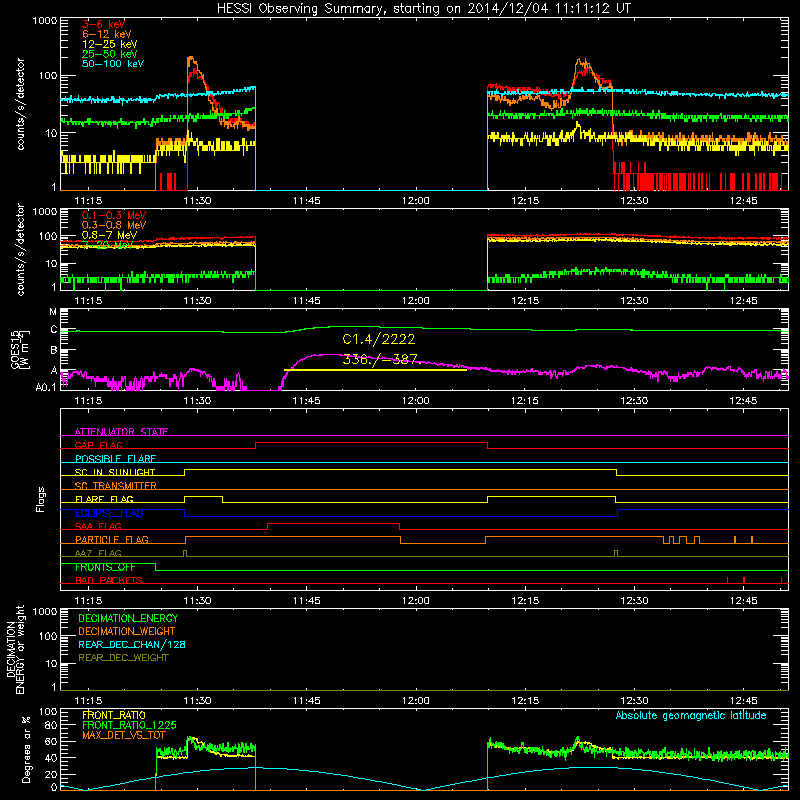The height and width of the screenshot is (800, 800).
Task: Click the yellow flare duration bar in GOES panel
Action: tap(375, 369)
